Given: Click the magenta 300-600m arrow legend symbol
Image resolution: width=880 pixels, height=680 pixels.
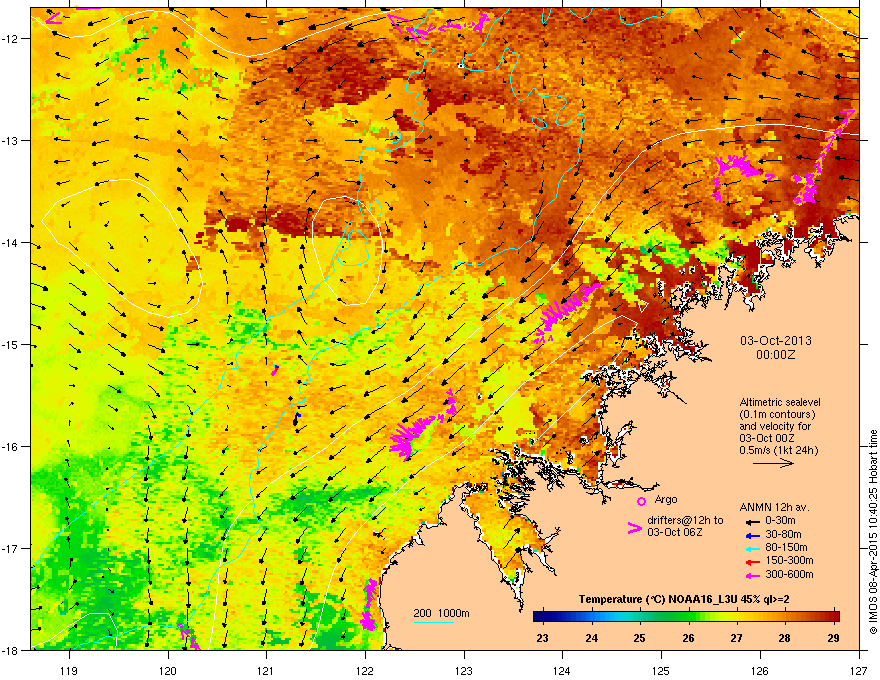Looking at the screenshot, I should point(753,575).
